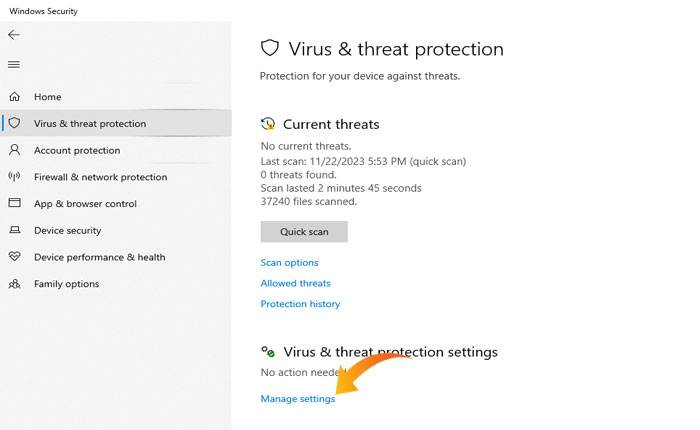
Task: Click the Device security laptop icon
Action: pos(15,230)
